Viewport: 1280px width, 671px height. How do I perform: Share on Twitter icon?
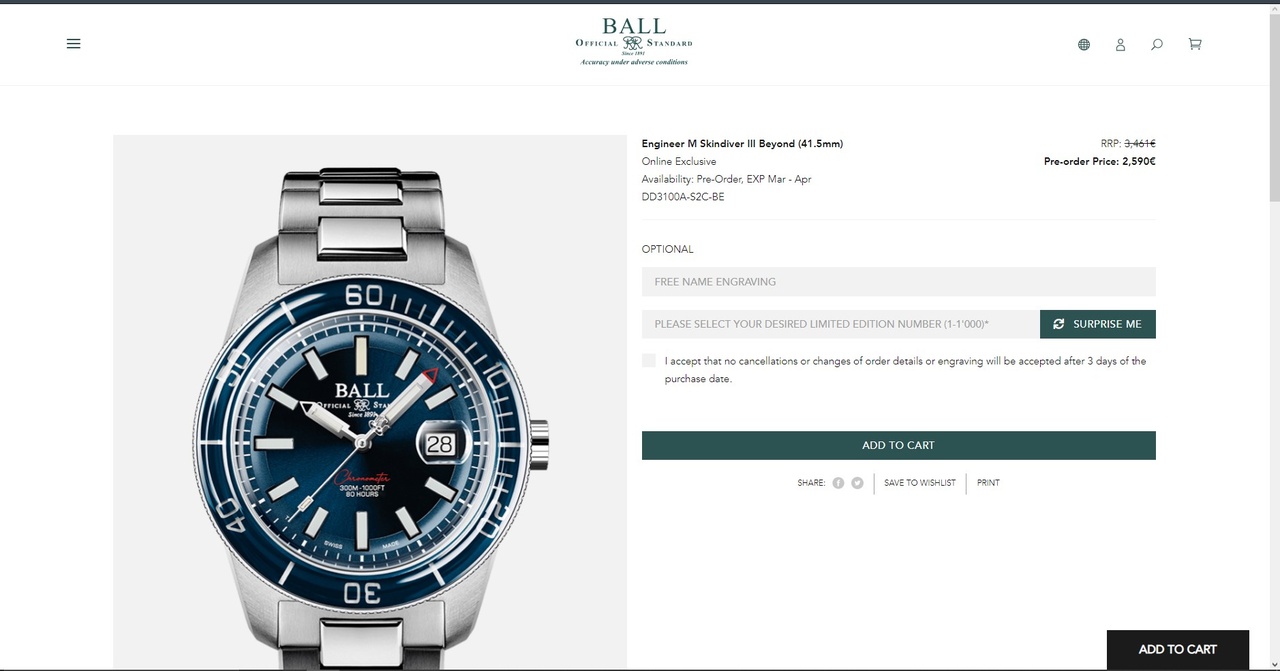pyautogui.click(x=857, y=483)
